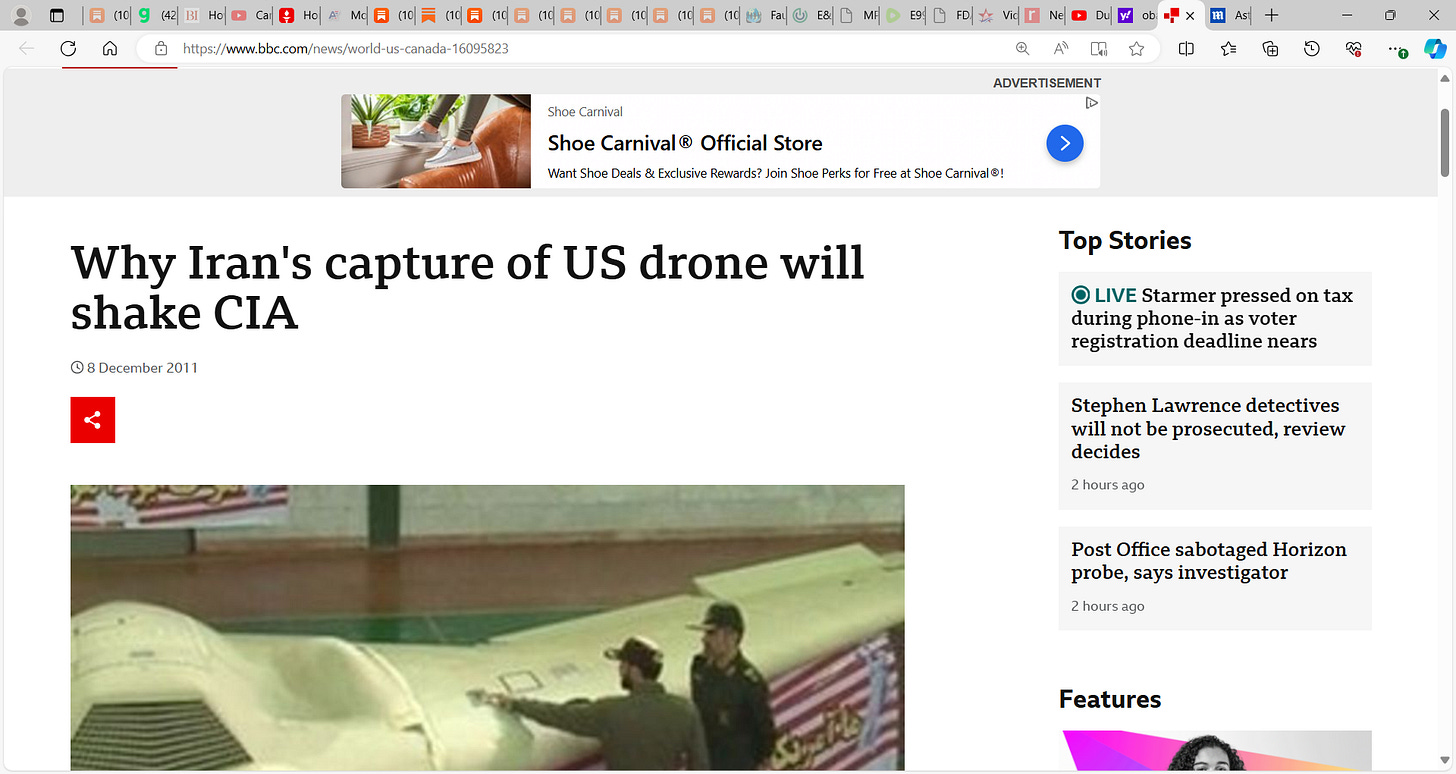The width and height of the screenshot is (1456, 774).
Task: Click the '8 December 2011' date text
Action: [142, 368]
